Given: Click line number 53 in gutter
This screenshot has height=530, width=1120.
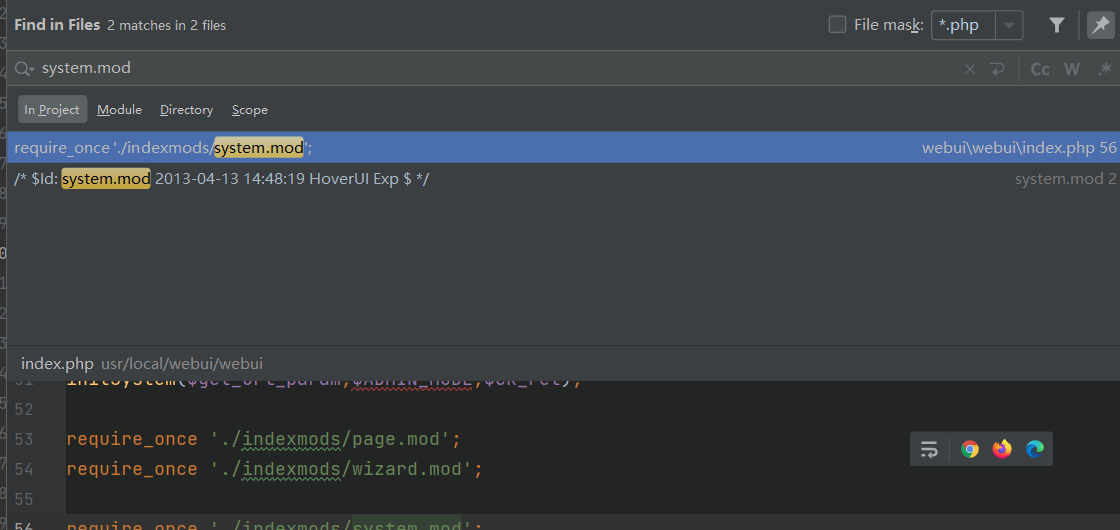Looking at the screenshot, I should 24,439.
